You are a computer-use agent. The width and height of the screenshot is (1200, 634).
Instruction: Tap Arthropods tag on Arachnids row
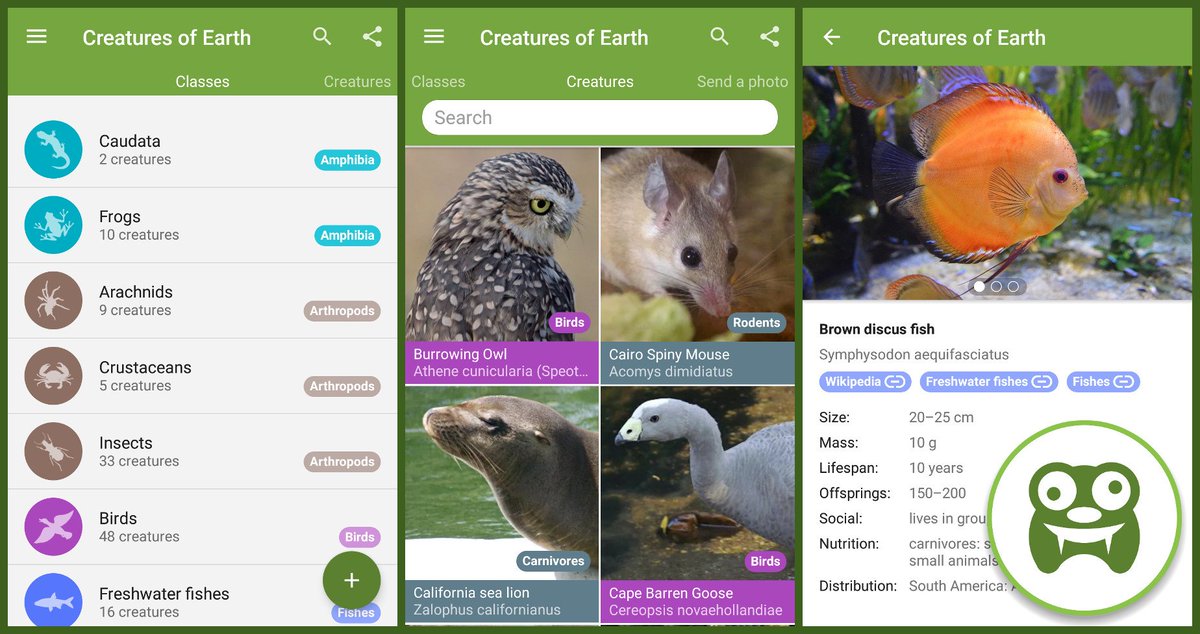click(x=342, y=311)
